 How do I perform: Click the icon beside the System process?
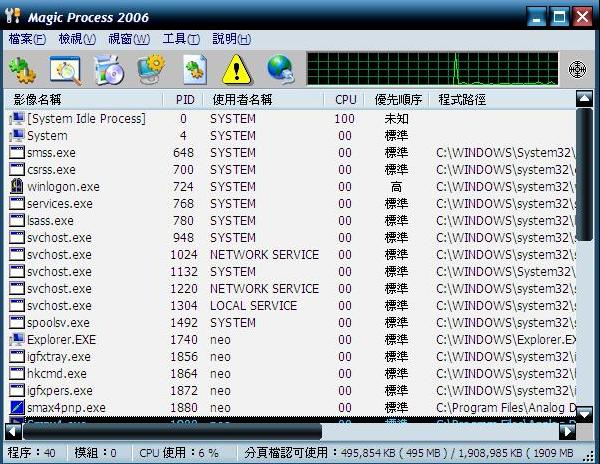17,135
